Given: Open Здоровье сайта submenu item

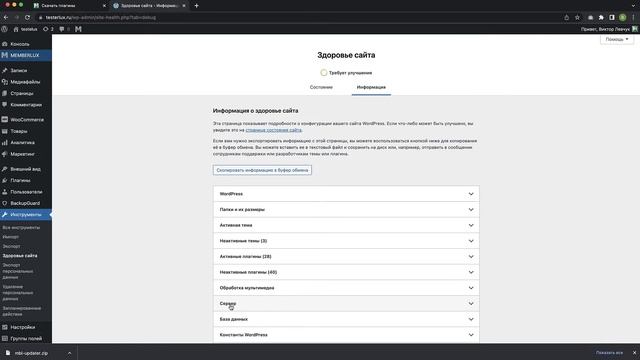Looking at the screenshot, I should pyautogui.click(x=20, y=256).
